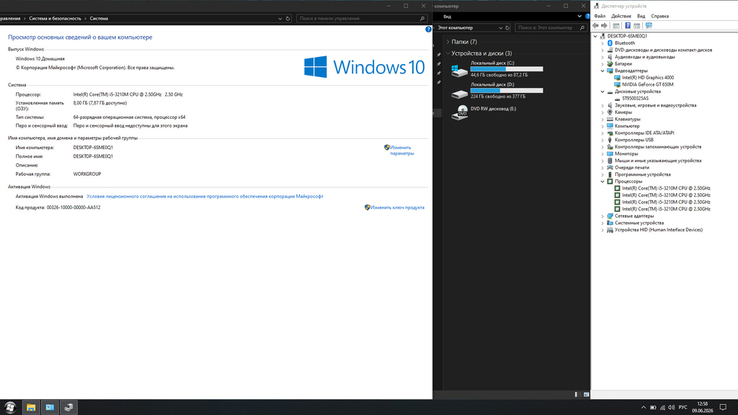738x415 pixels.
Task: Open the Start menu button
Action: pyautogui.click(x=10, y=407)
